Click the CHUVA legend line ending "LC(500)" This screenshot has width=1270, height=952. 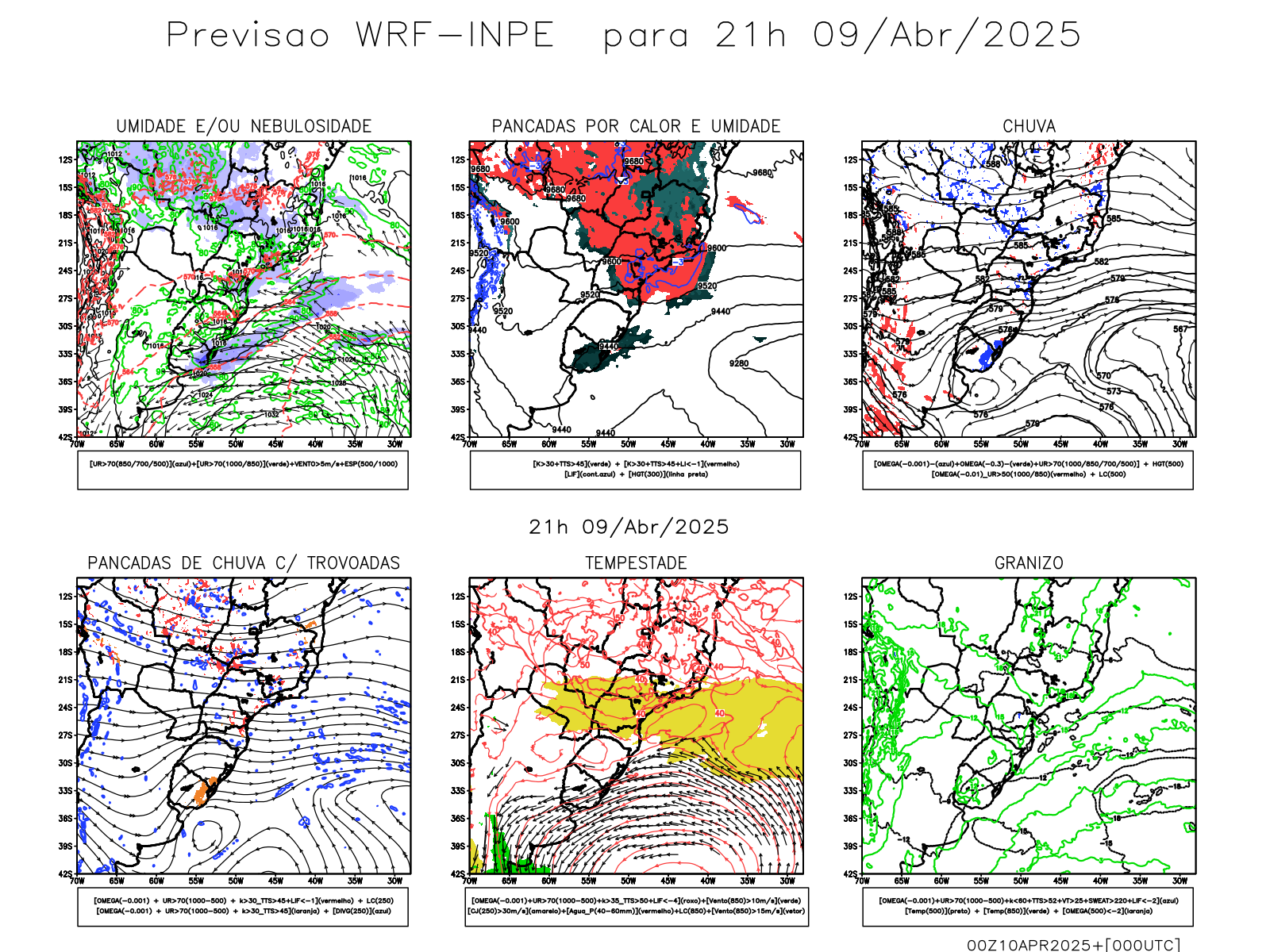(1029, 474)
